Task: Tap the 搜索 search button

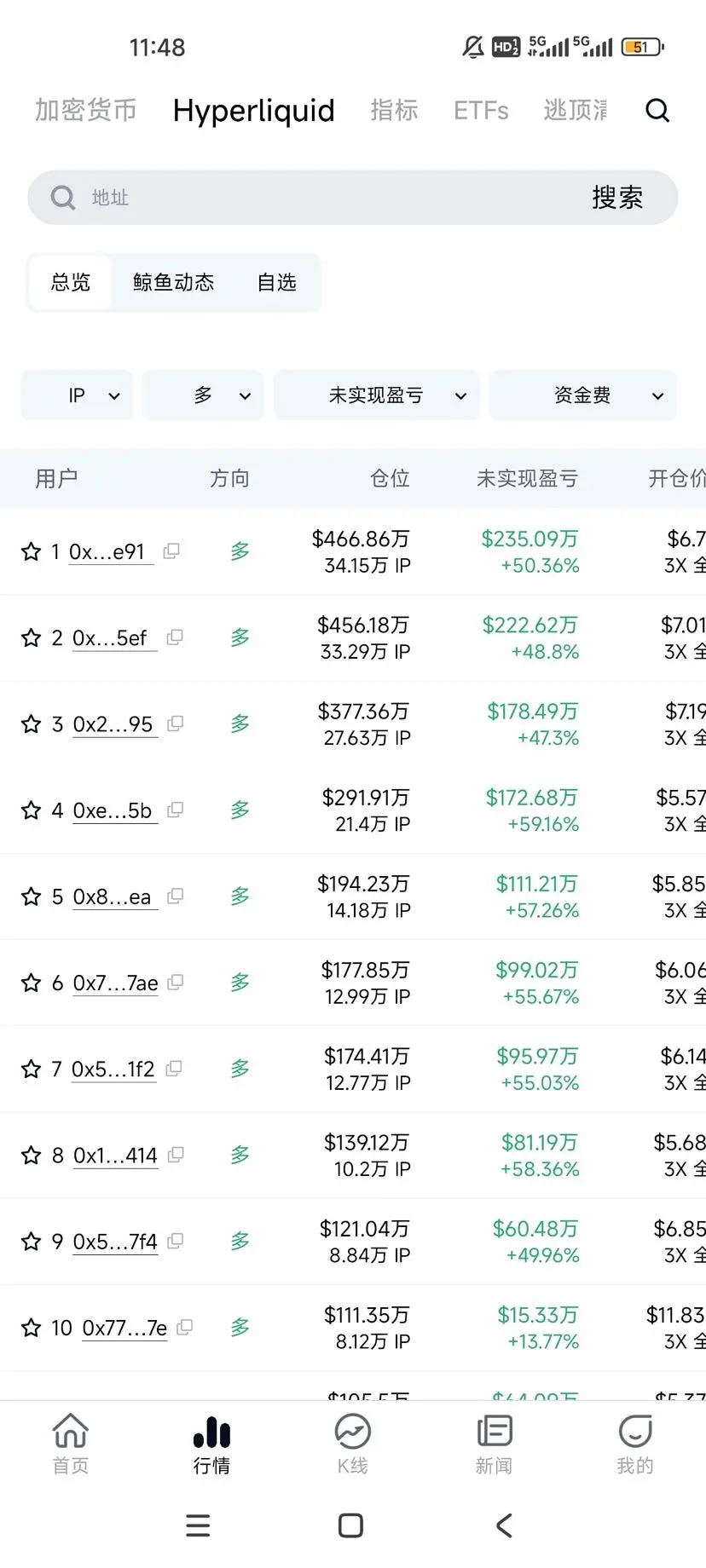Action: pyautogui.click(x=617, y=198)
